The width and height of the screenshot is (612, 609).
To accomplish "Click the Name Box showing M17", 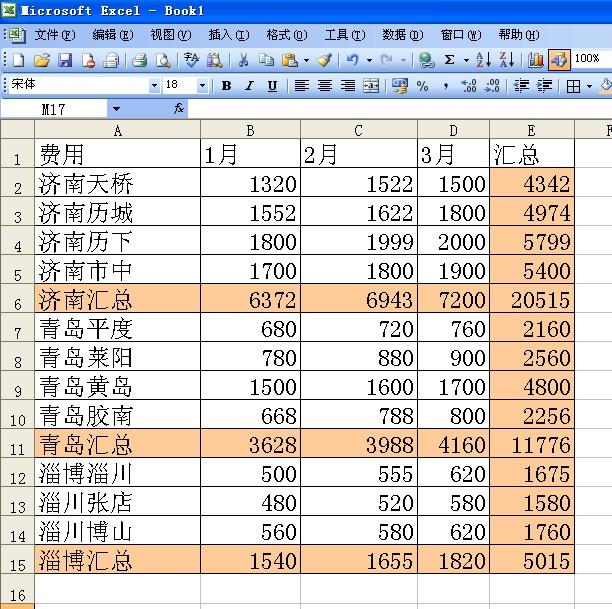I will tap(54, 109).
